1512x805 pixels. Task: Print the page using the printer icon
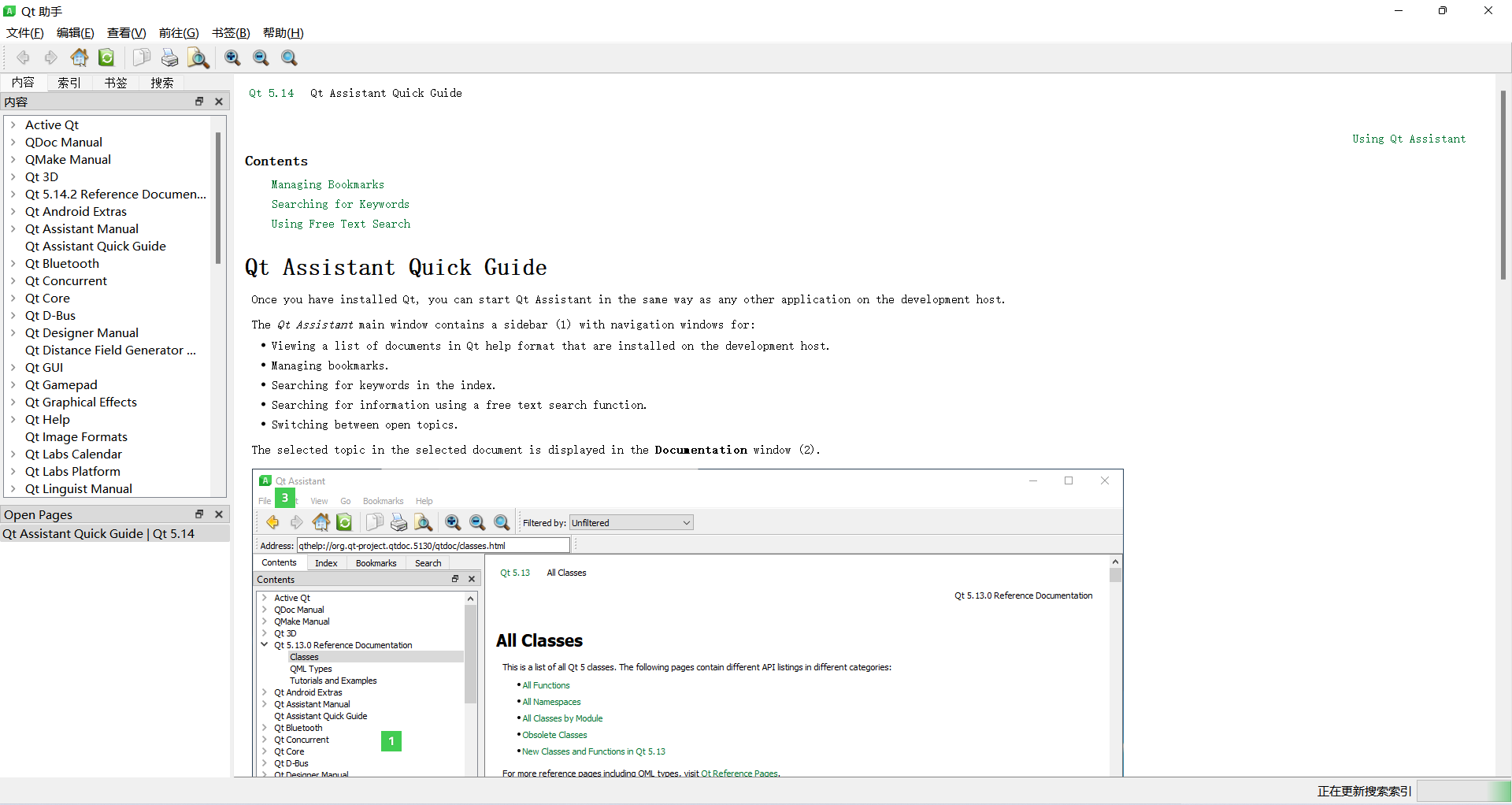(169, 57)
